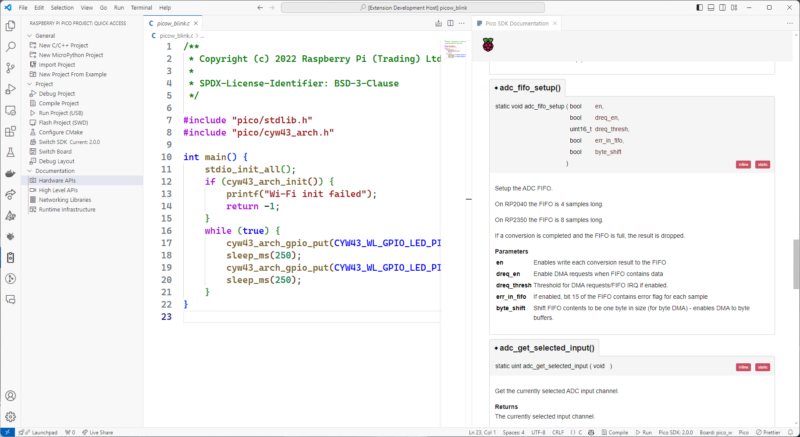Click the Raspberry Pi logo in documentation
The height and width of the screenshot is (437, 800).
pyautogui.click(x=488, y=45)
